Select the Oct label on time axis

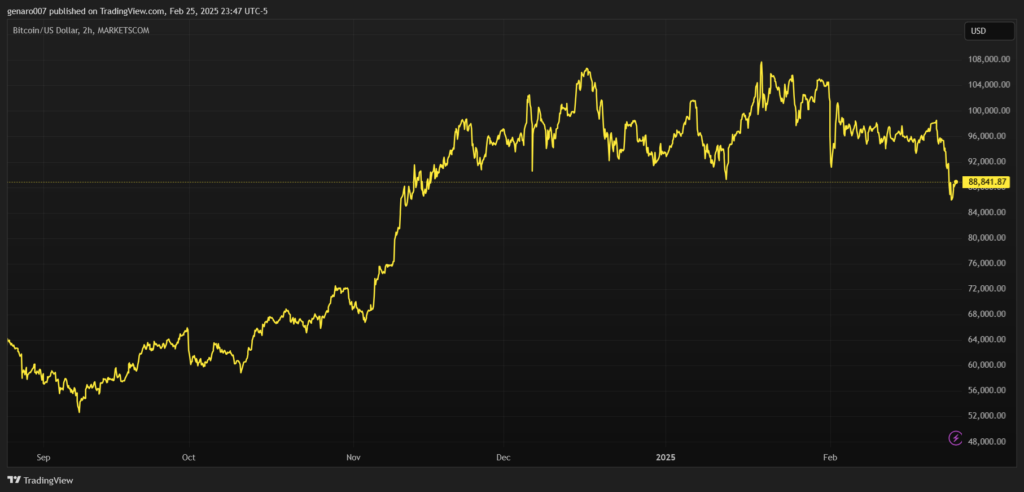(188, 456)
